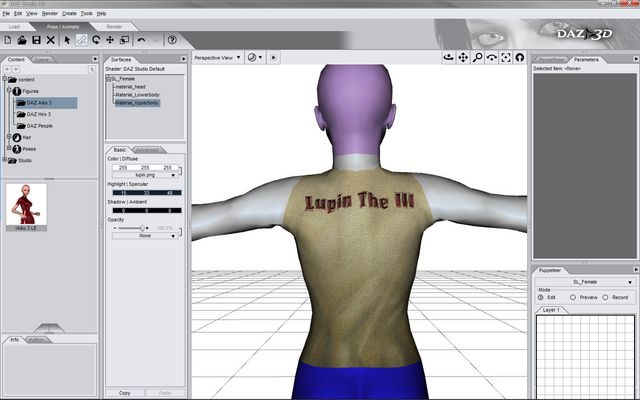Open a file using the folder icon
This screenshot has width=640, height=400.
click(22, 40)
